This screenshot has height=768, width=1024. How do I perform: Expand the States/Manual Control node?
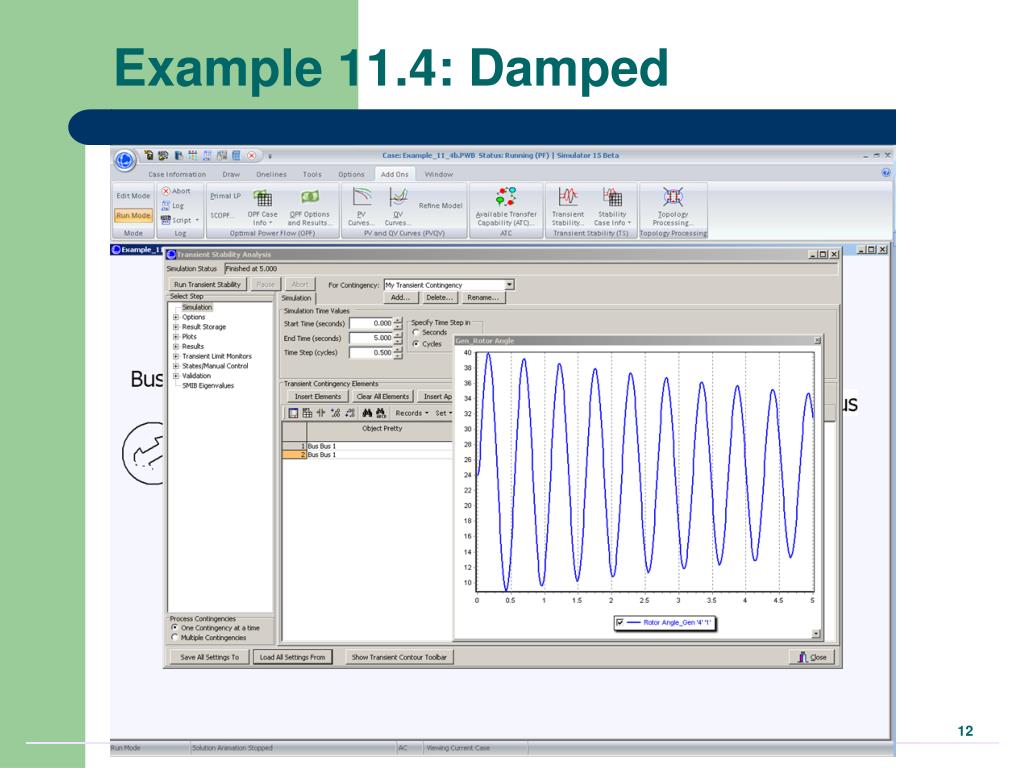176,366
